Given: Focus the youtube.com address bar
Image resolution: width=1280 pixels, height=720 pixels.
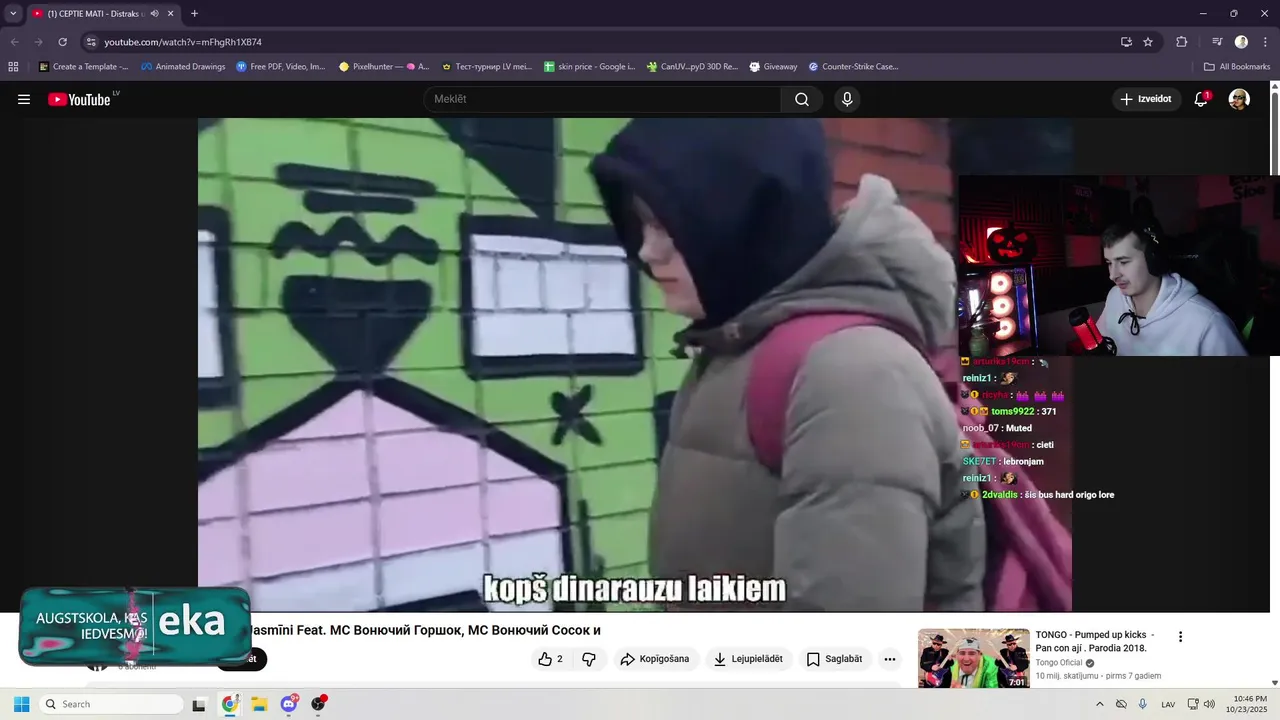Looking at the screenshot, I should pyautogui.click(x=600, y=42).
